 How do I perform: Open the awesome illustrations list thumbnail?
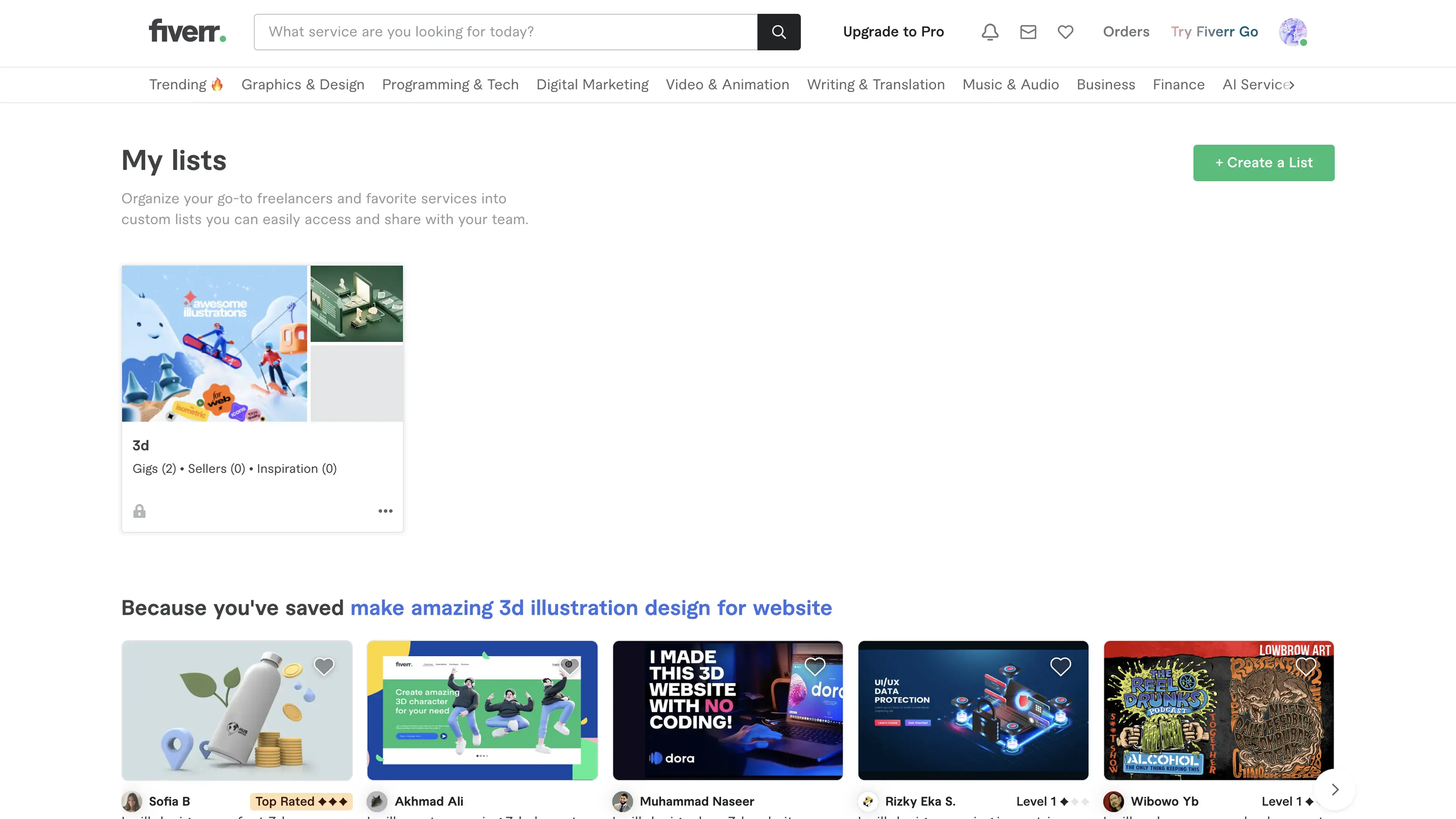214,343
